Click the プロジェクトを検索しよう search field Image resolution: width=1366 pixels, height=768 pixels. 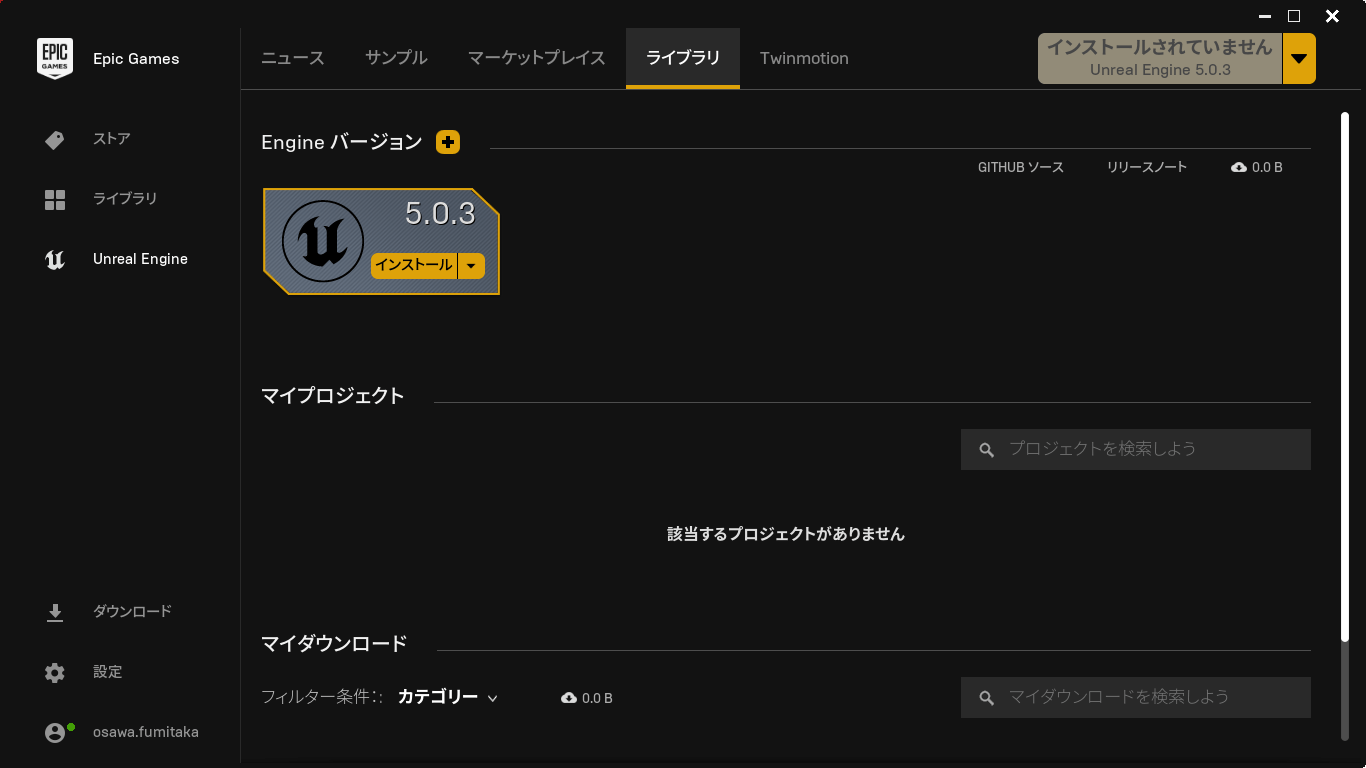point(1136,450)
